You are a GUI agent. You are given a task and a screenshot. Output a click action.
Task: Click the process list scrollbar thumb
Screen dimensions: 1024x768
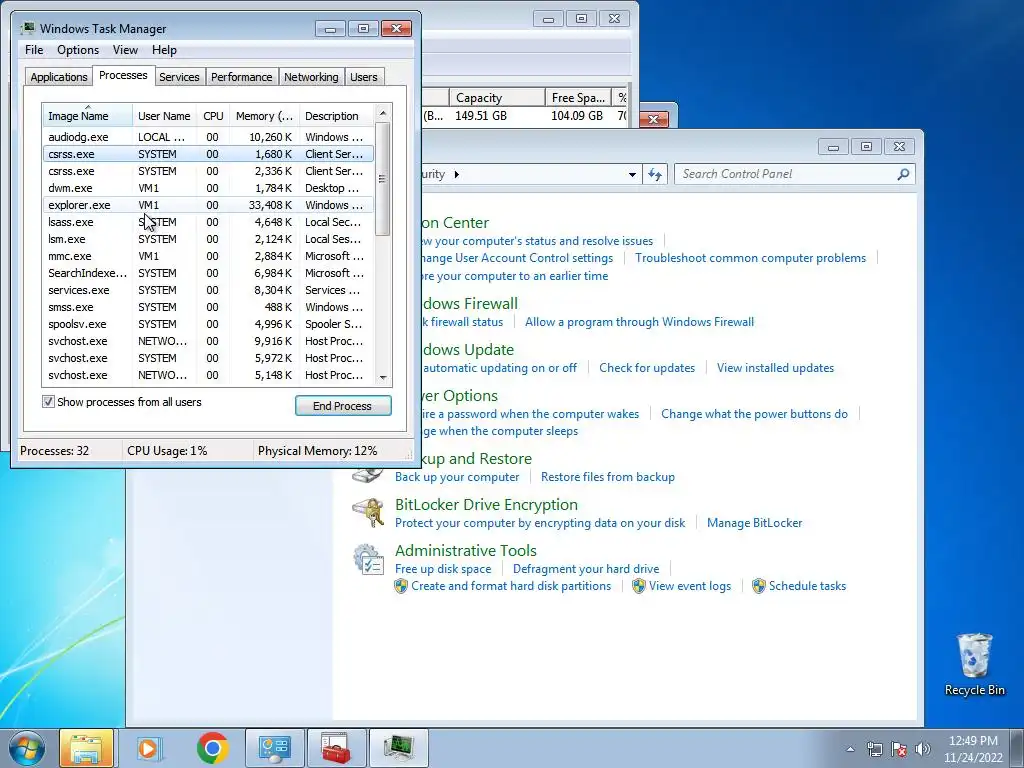coord(383,179)
